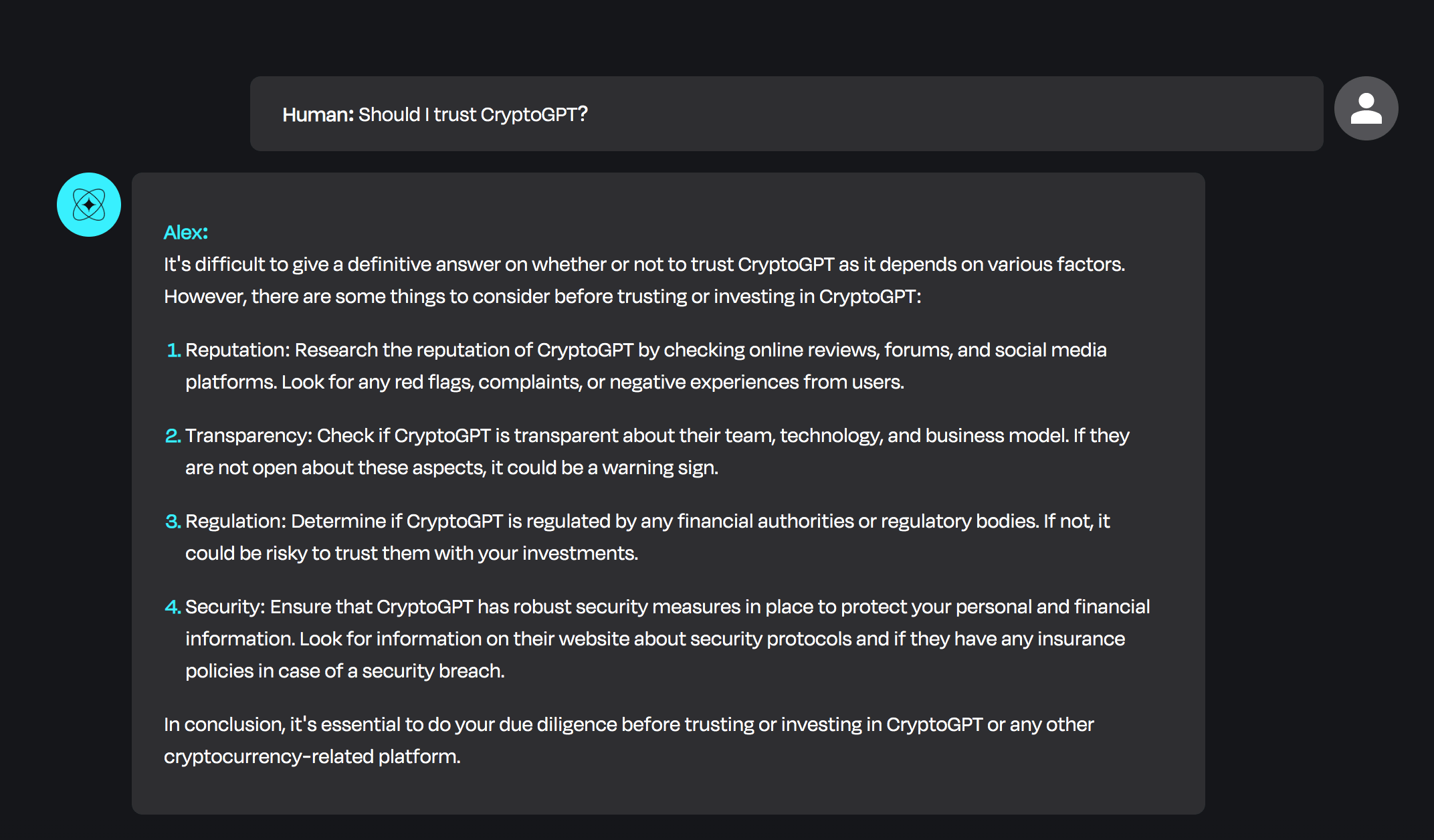This screenshot has width=1434, height=840.
Task: Click the 'In conclusion' paragraph text
Action: click(629, 740)
